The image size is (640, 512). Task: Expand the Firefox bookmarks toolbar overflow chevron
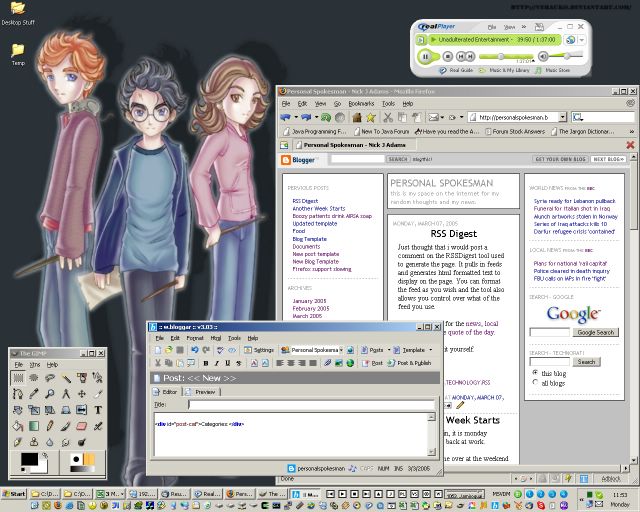631,131
